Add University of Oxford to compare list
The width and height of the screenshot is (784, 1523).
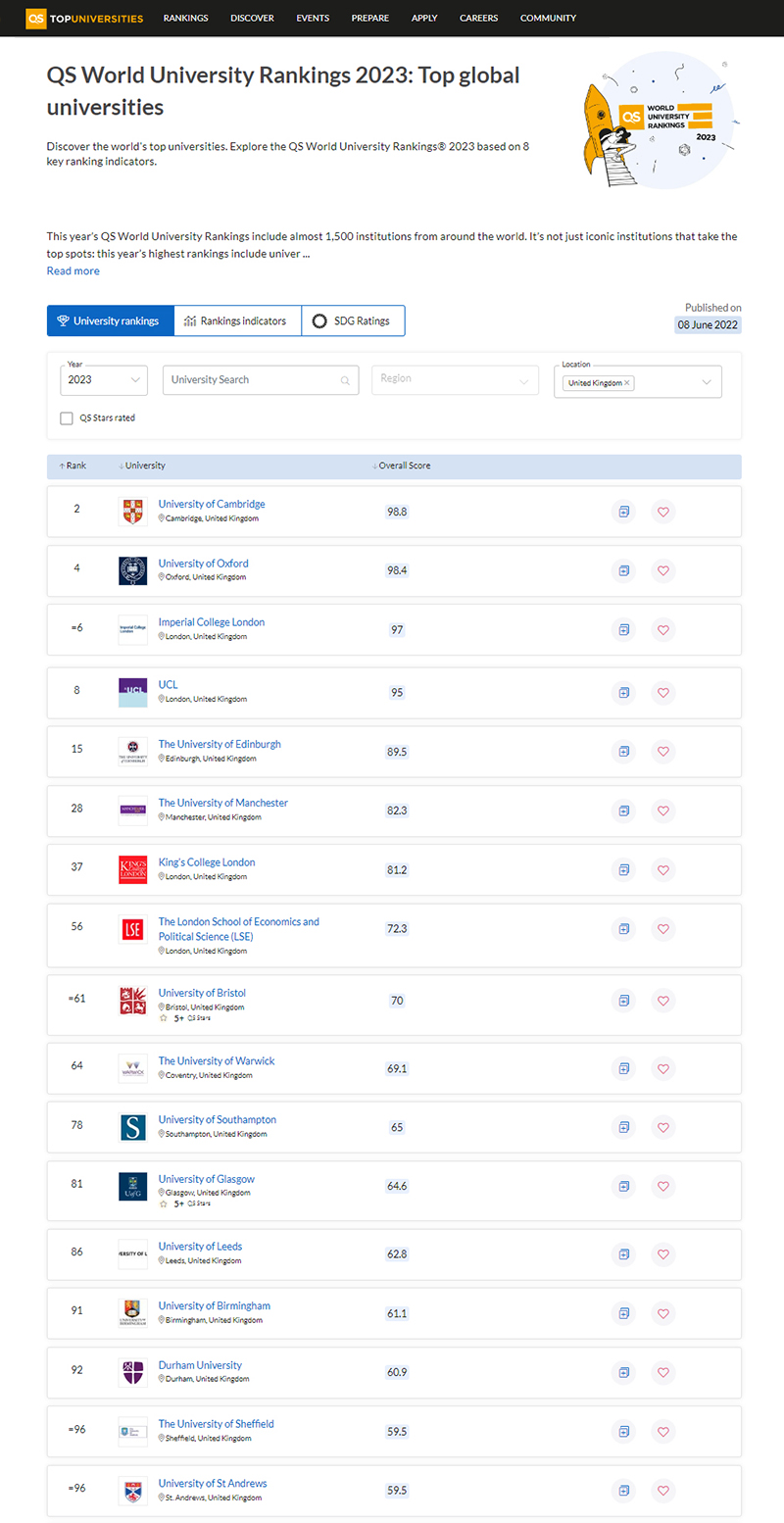coord(623,570)
